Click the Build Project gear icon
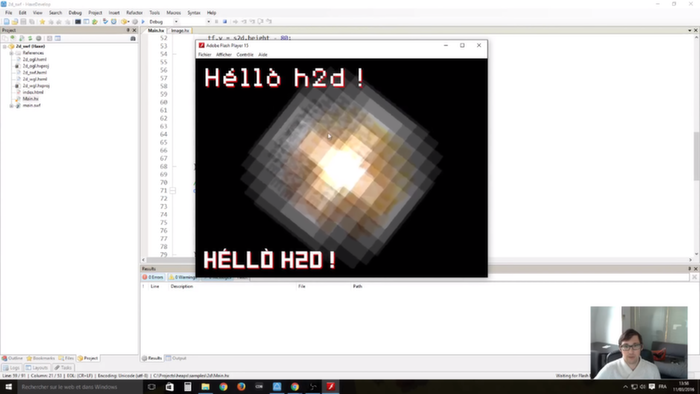 135,21
